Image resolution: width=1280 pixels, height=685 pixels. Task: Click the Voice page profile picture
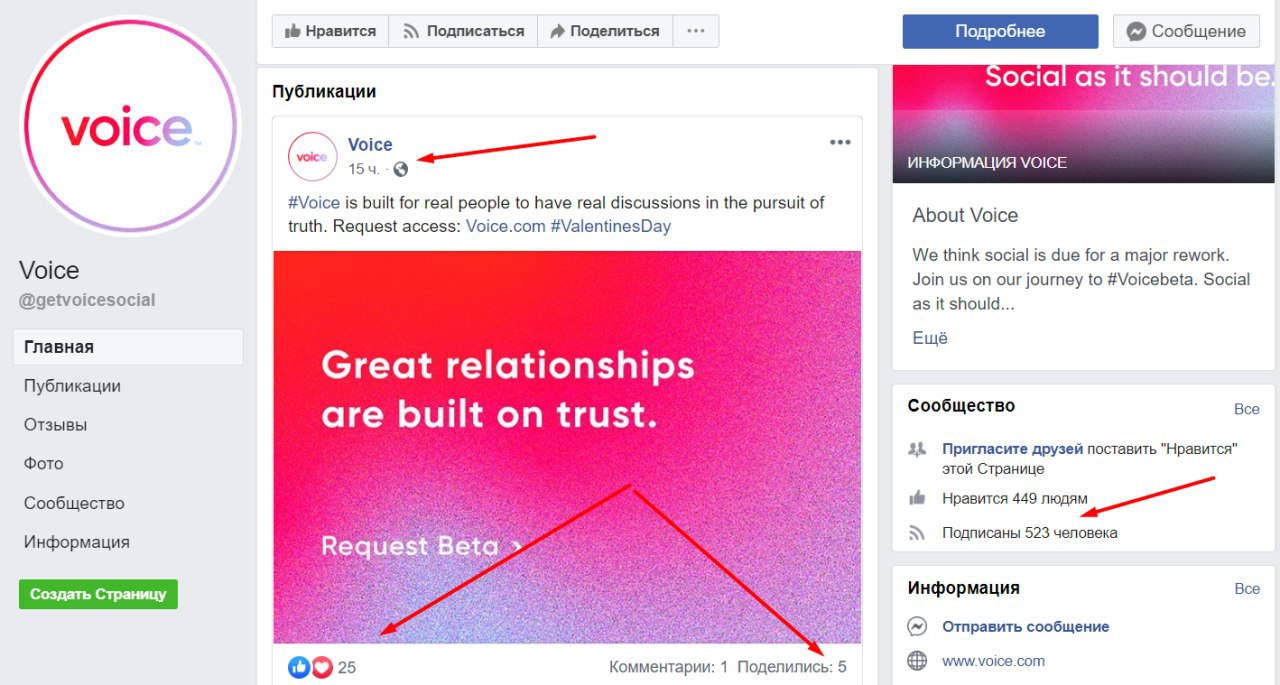130,126
